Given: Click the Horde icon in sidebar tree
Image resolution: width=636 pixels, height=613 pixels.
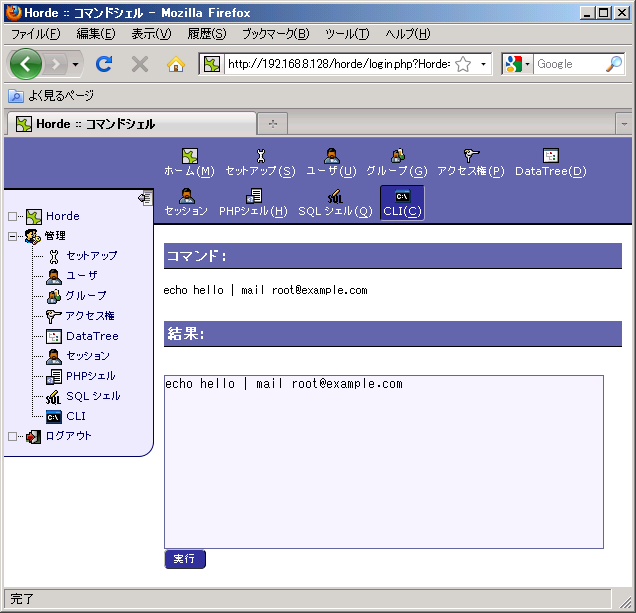Looking at the screenshot, I should [34, 217].
